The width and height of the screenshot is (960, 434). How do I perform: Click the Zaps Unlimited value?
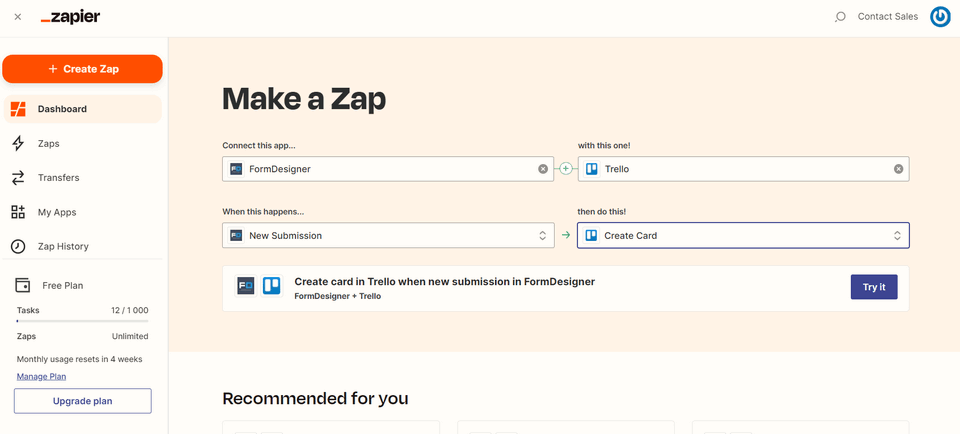[x=130, y=336]
